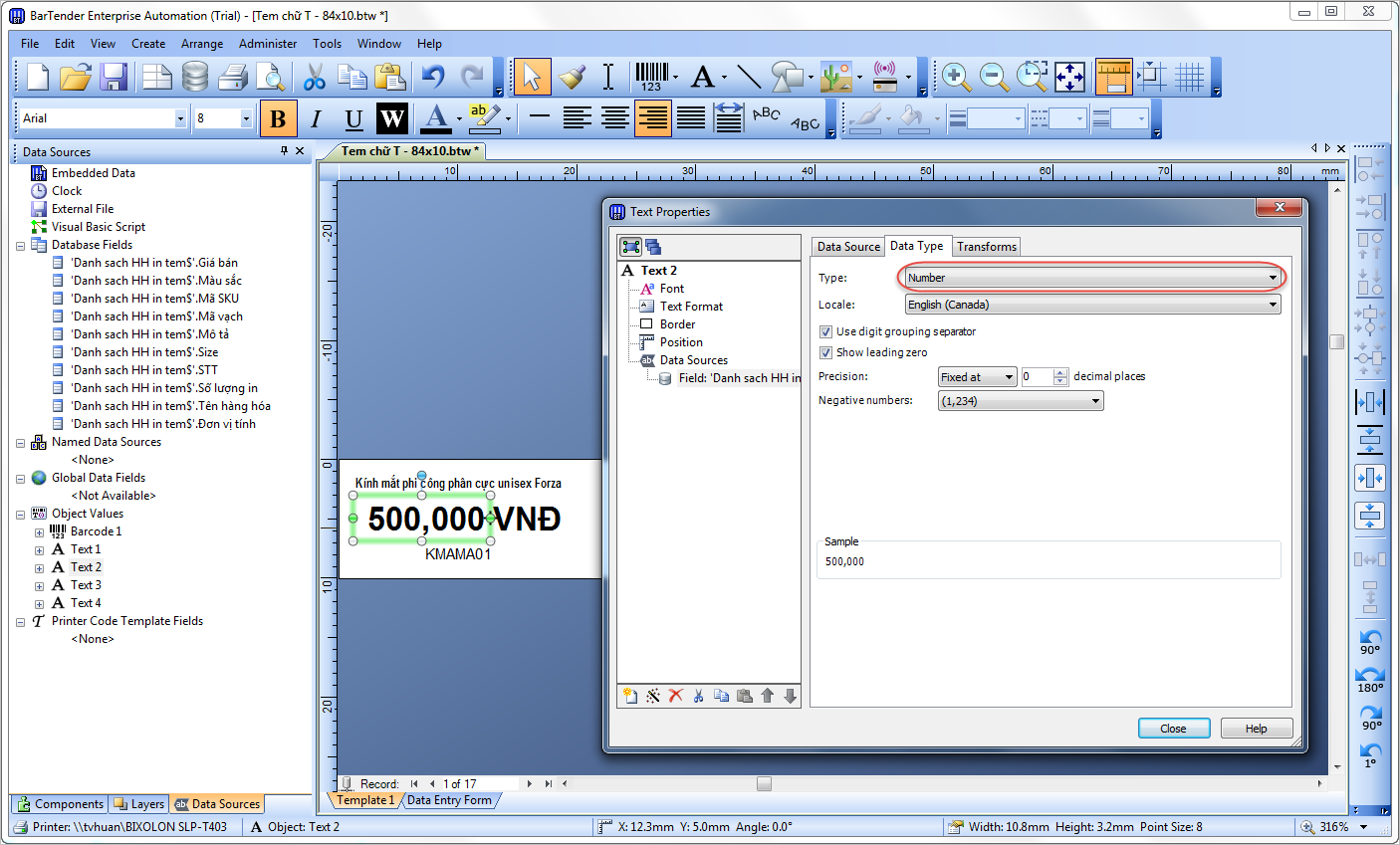Click the Print icon in toolbar
The image size is (1400, 845).
[x=233, y=77]
